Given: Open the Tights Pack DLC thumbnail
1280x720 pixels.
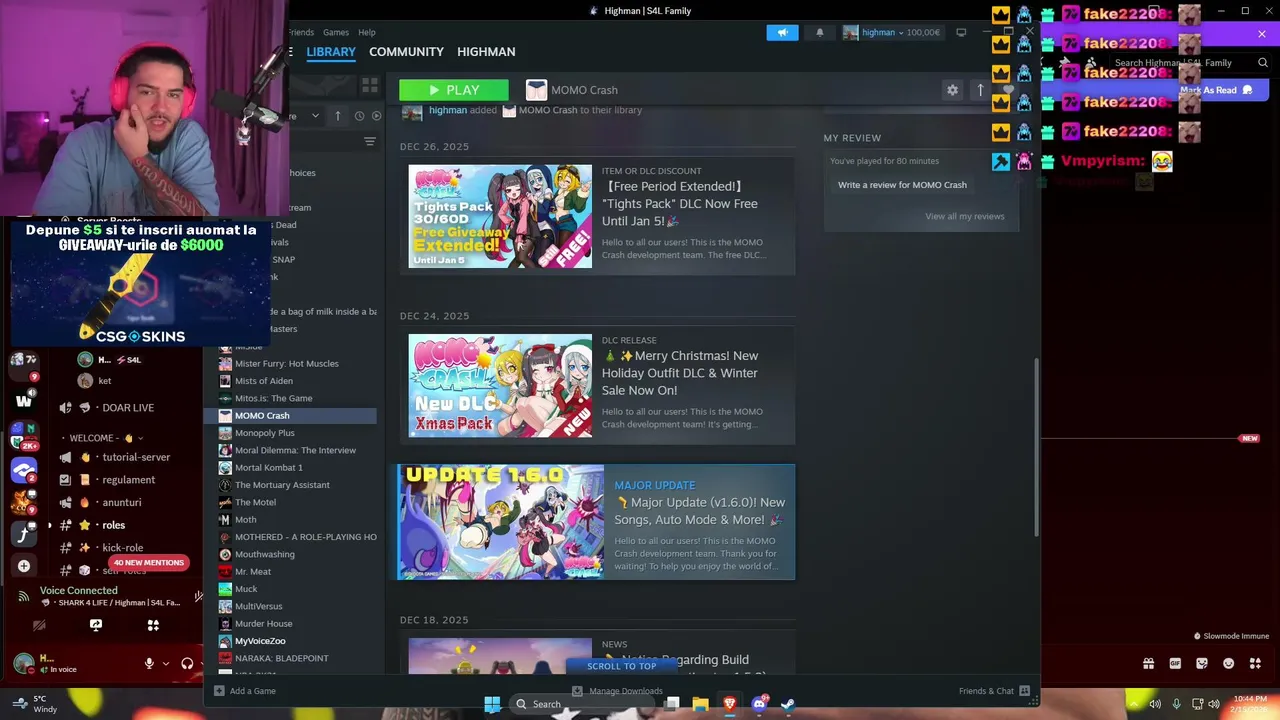Looking at the screenshot, I should (500, 216).
